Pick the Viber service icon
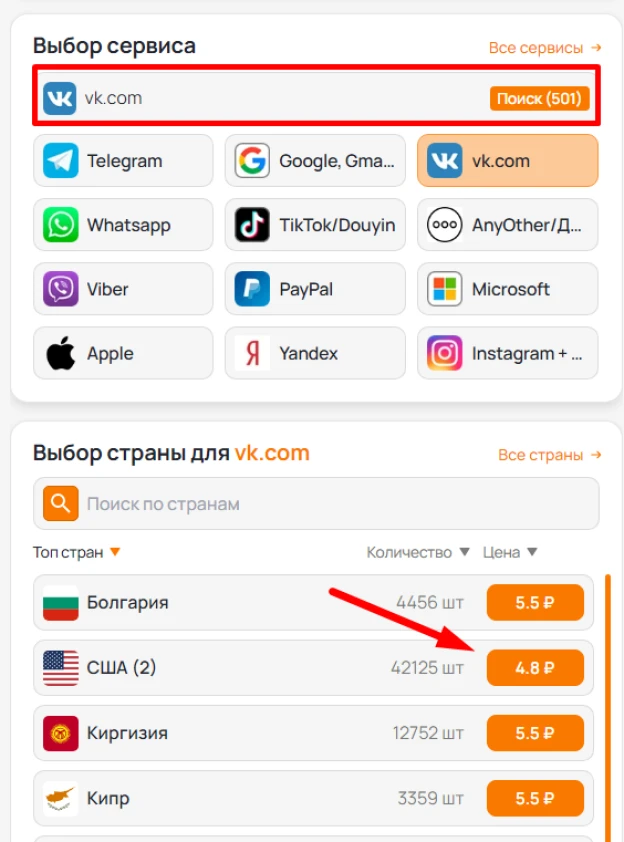Image resolution: width=624 pixels, height=842 pixels. coord(60,289)
